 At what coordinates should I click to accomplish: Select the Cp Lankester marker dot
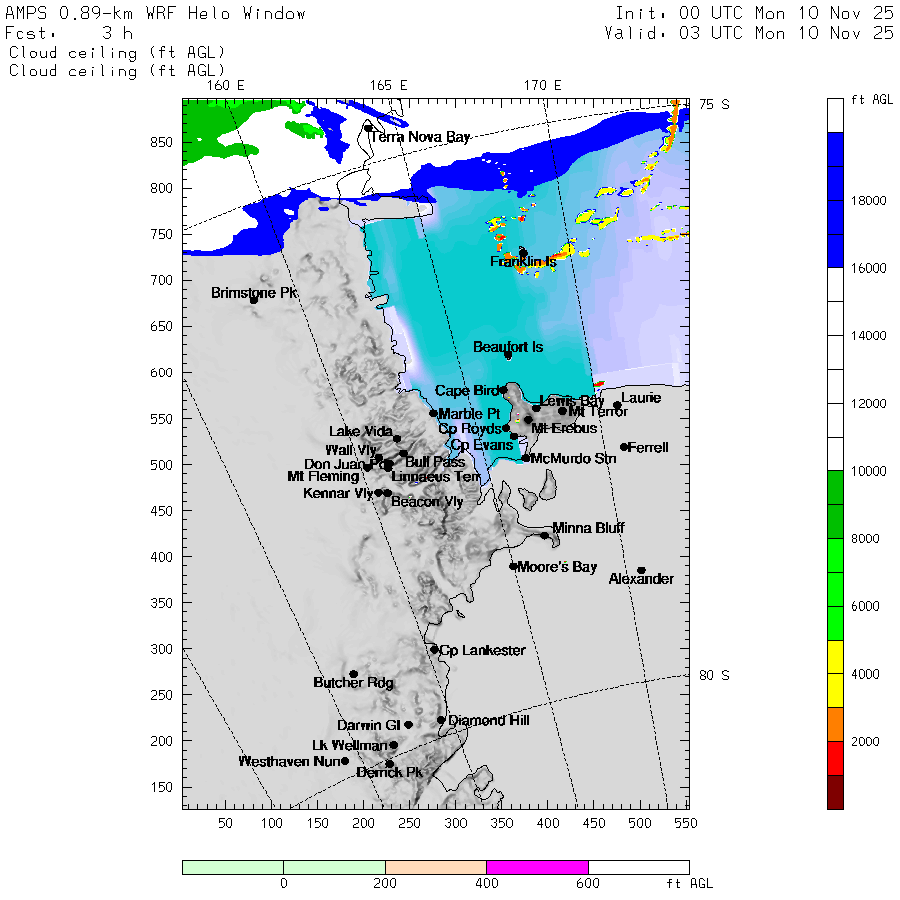tap(435, 650)
